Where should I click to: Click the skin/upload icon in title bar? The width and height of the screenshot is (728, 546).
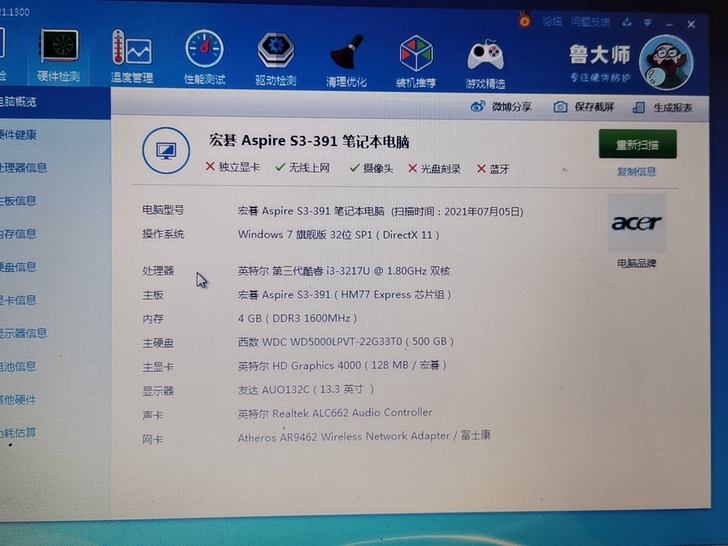[627, 22]
